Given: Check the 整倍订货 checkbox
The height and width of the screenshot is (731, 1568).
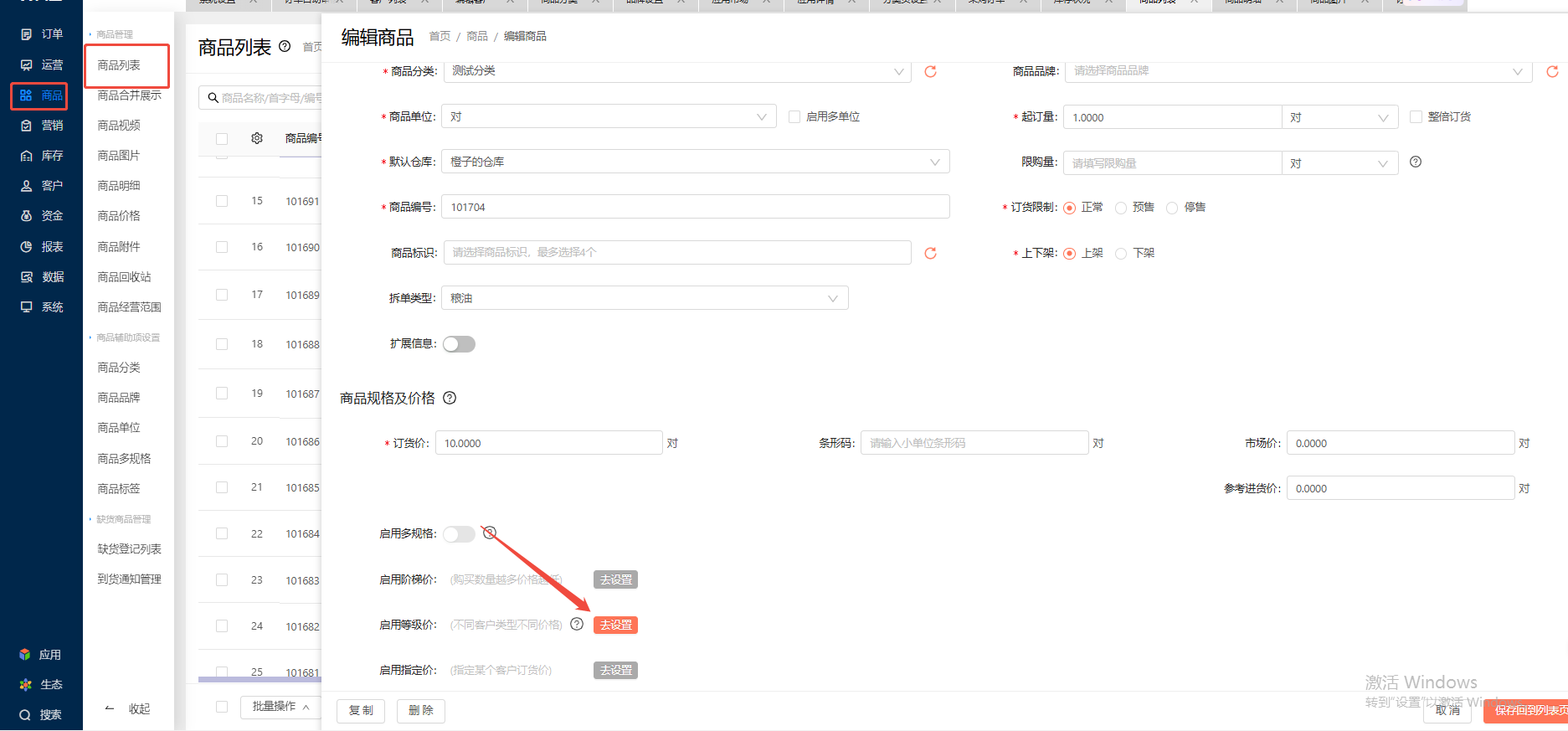Looking at the screenshot, I should (x=1416, y=116).
